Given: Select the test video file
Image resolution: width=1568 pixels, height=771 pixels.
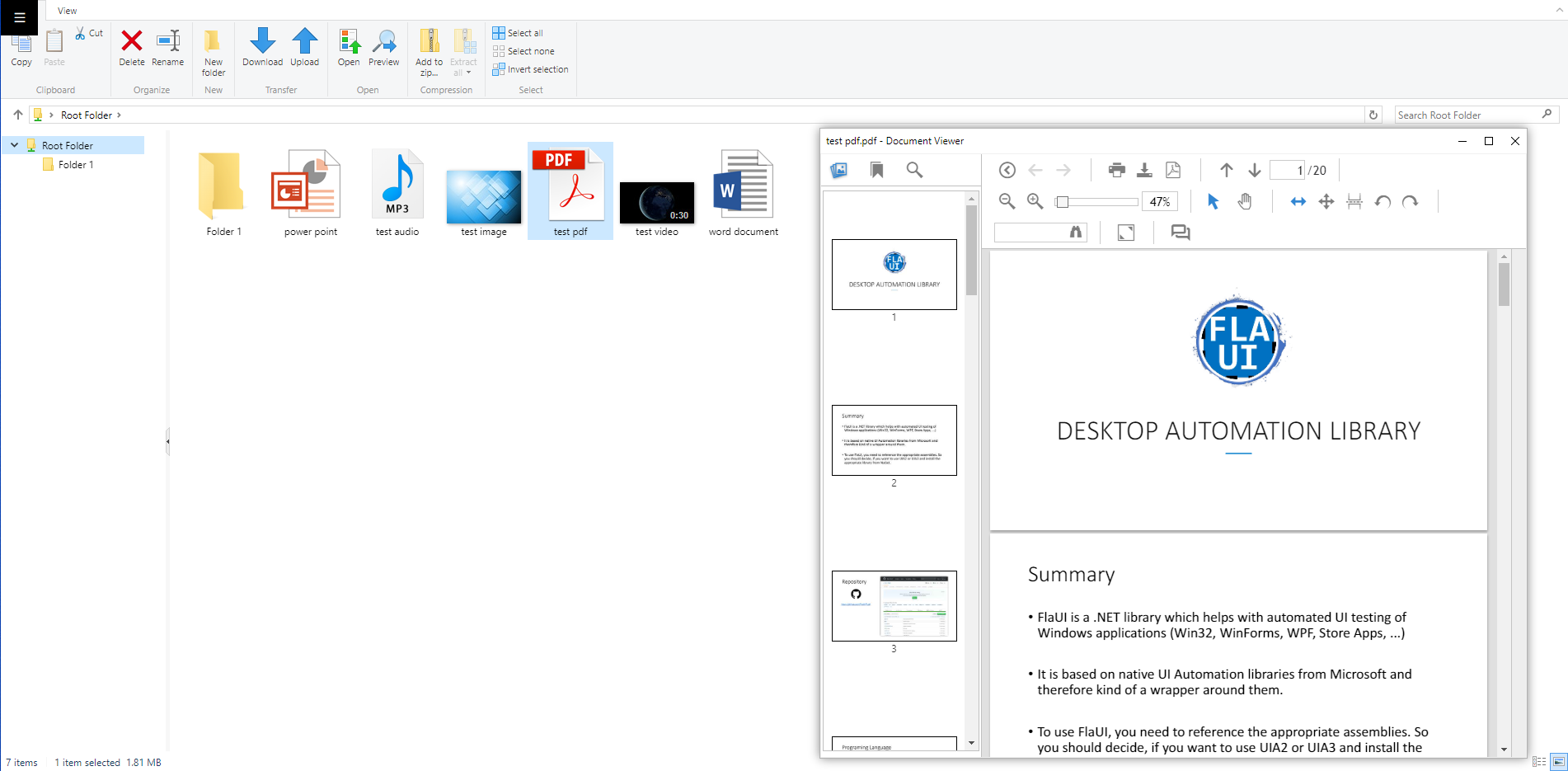Looking at the screenshot, I should click(657, 193).
